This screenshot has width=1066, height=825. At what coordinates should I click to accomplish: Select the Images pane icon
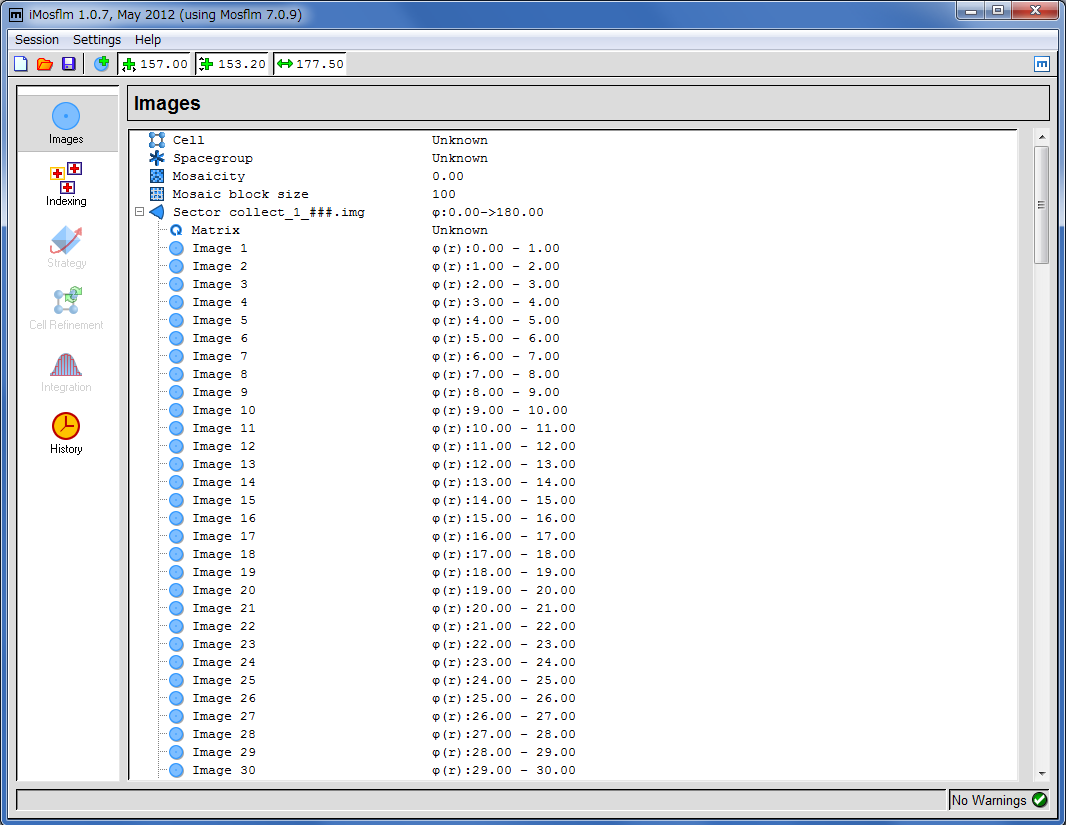66,122
